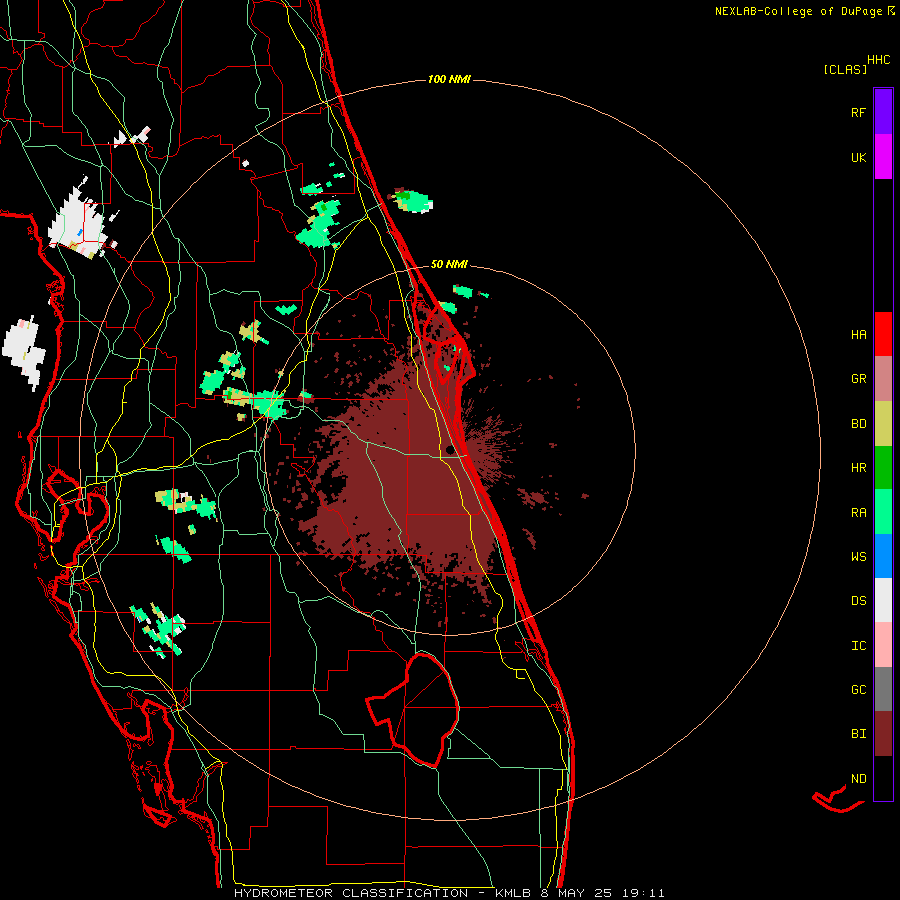900x900 pixels.
Task: Click the HHC product code text
Action: pos(879,60)
